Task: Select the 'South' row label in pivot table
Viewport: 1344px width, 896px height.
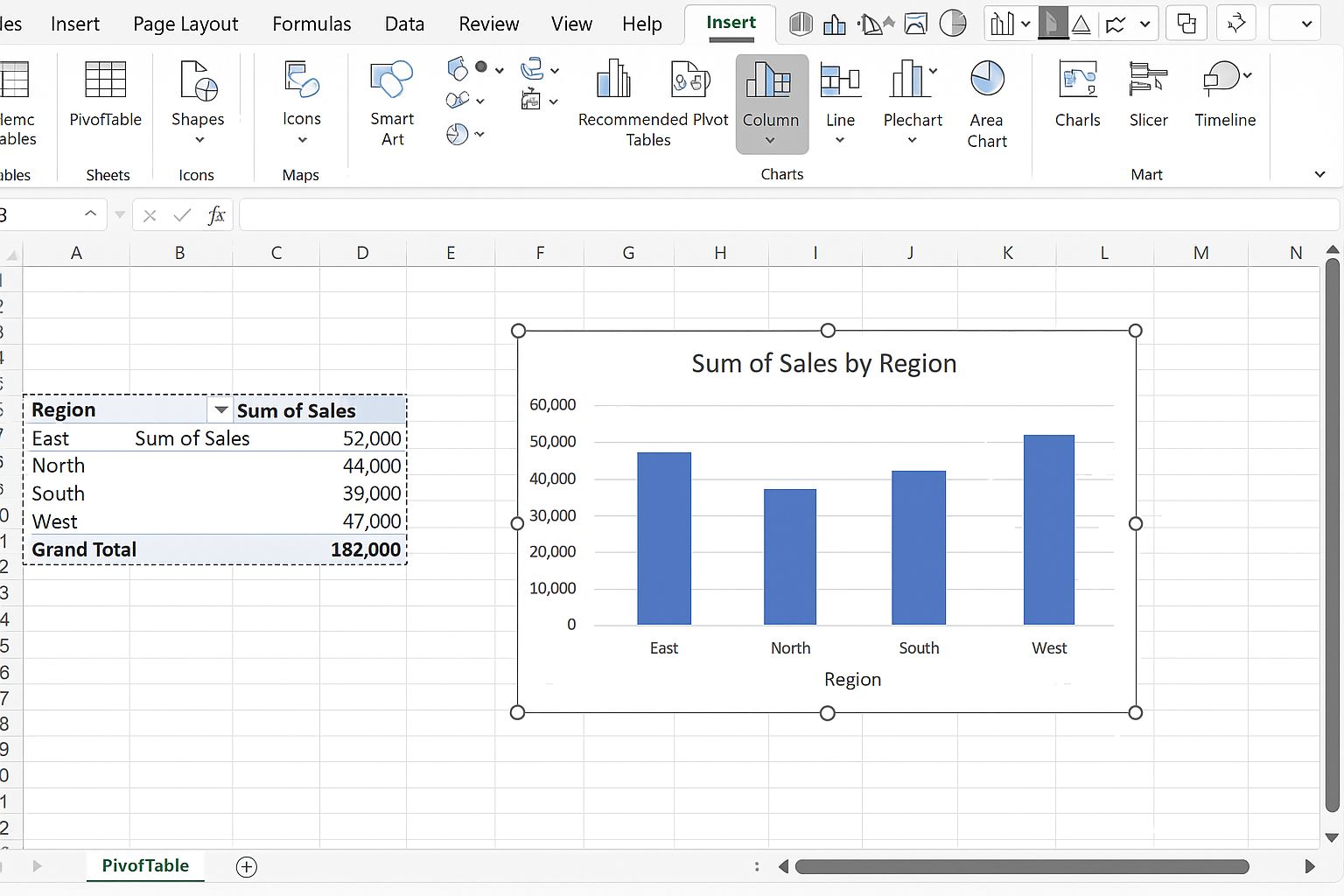Action: [59, 493]
